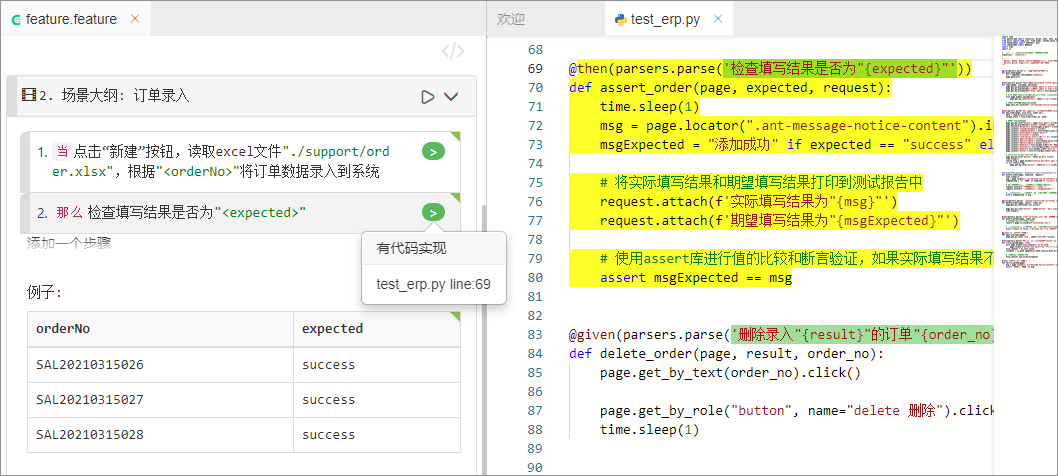This screenshot has height=476, width=1058.
Task: Click page.get_by_text(order_no).click() line
Action: [x=730, y=372]
